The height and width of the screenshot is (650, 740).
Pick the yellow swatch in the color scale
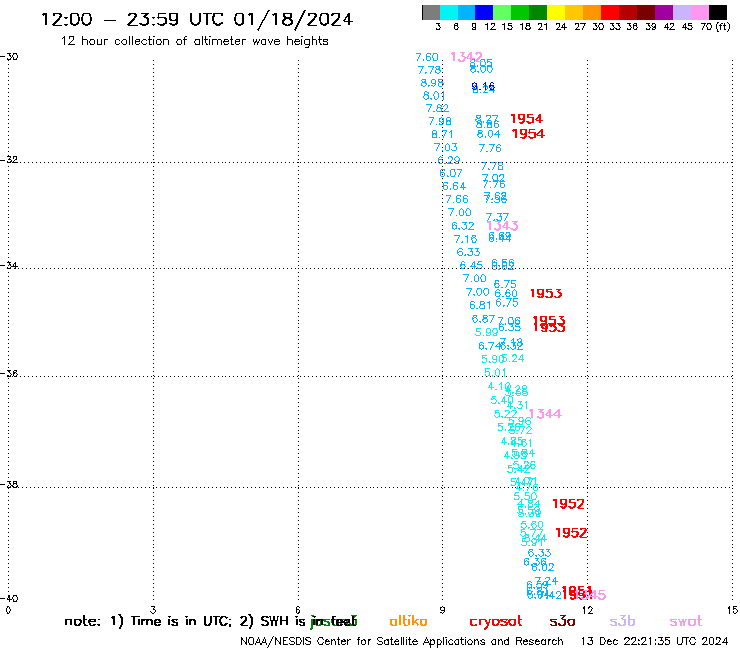555,12
